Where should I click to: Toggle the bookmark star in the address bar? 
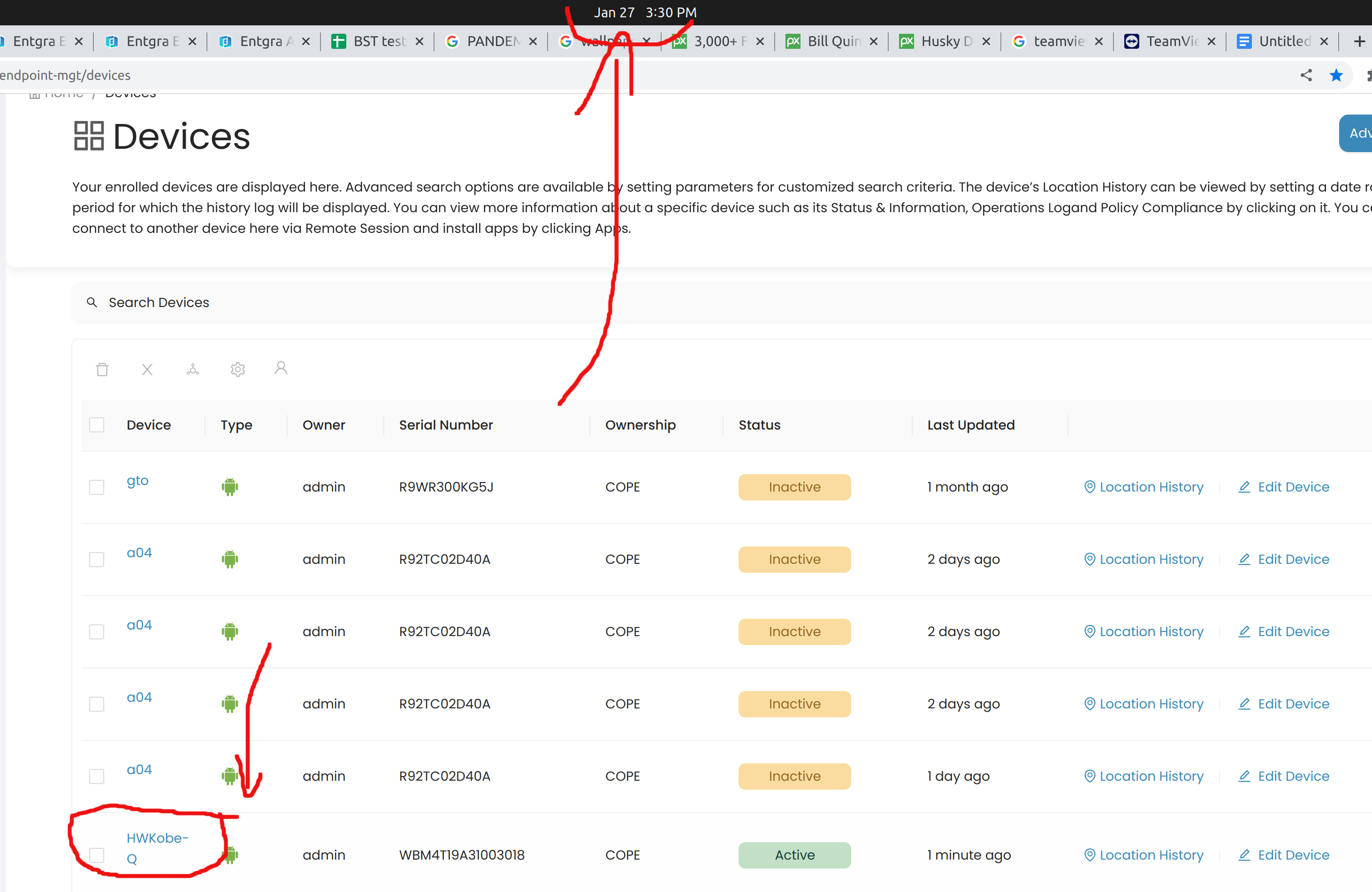[1336, 75]
